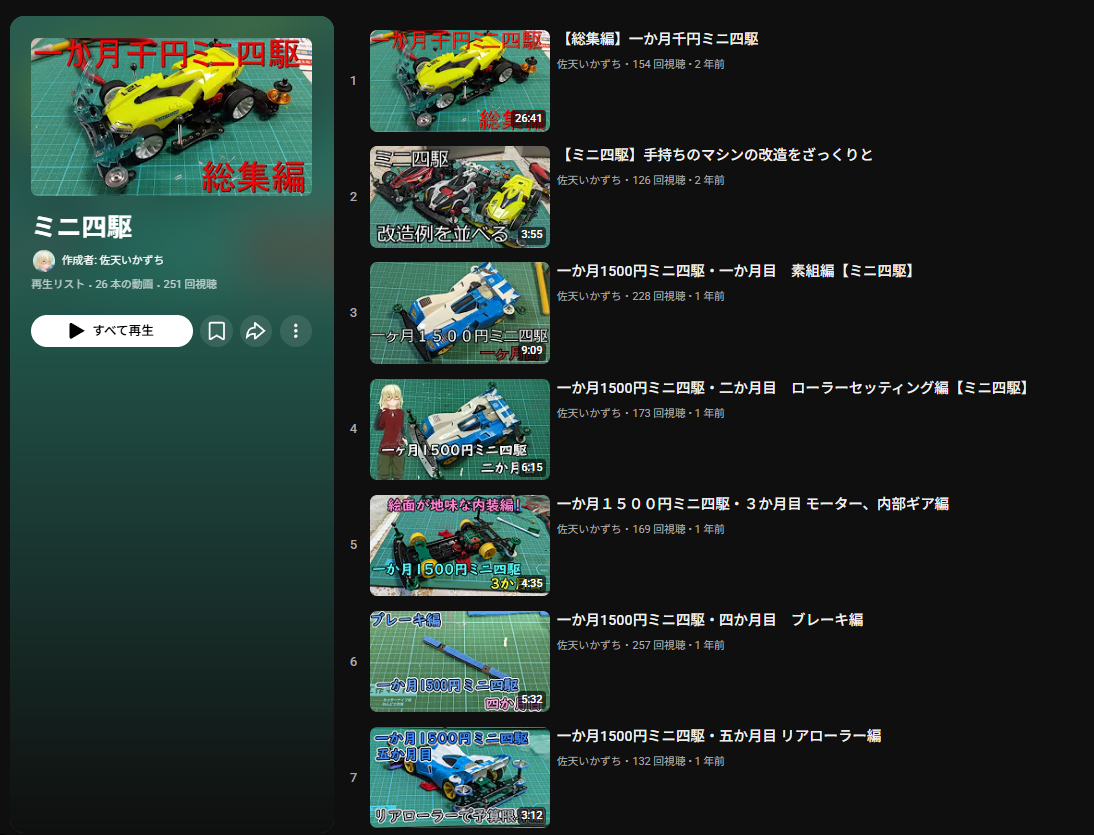Click the share arrow icon
Screen dimensions: 1094x835
tap(256, 331)
